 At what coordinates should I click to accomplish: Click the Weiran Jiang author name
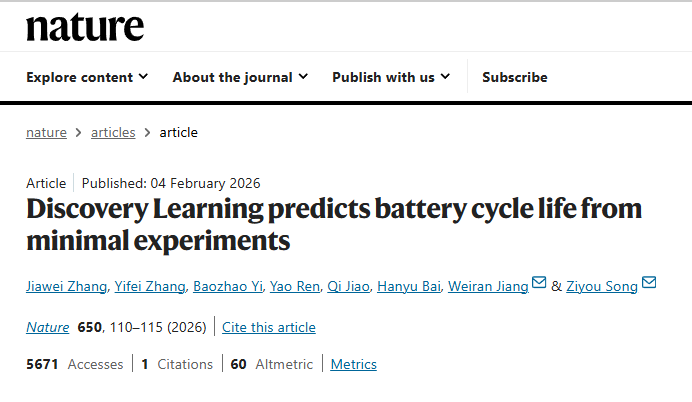click(489, 287)
